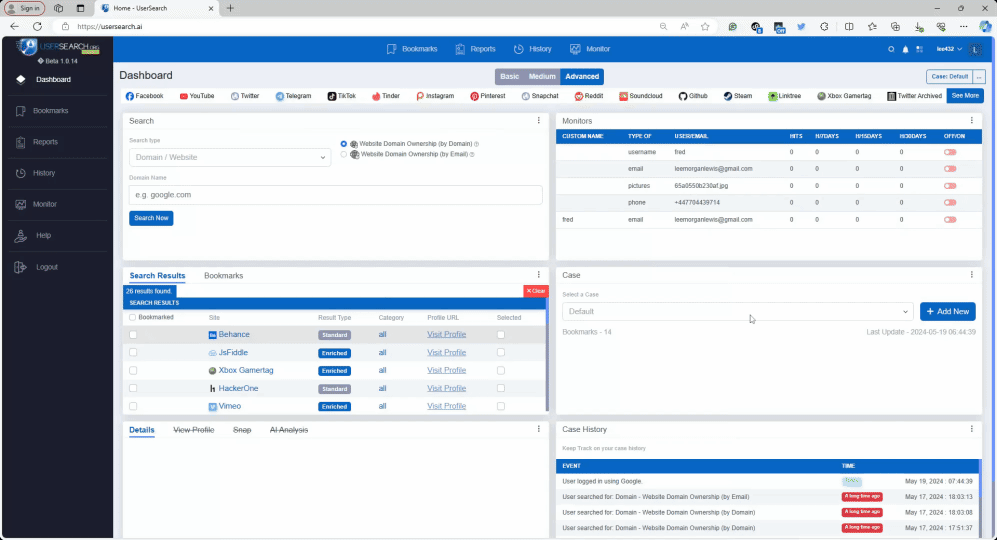This screenshot has height=540, width=997.
Task: Switch to the Bookmarks results tab
Action: tap(223, 276)
